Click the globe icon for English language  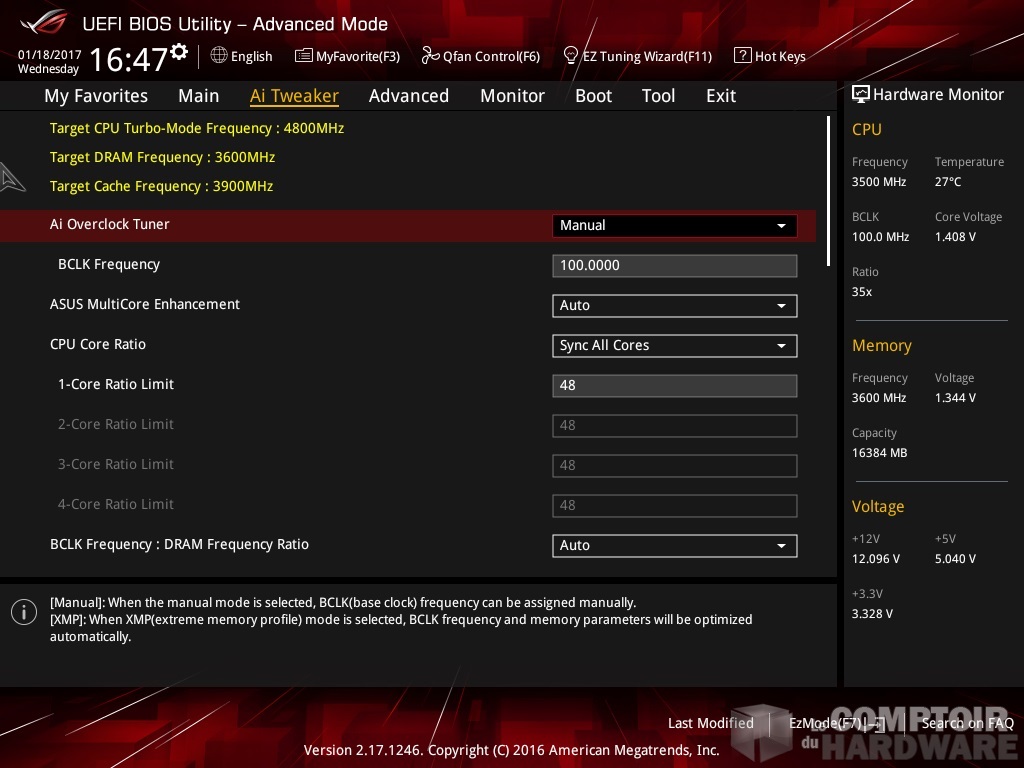(219, 56)
